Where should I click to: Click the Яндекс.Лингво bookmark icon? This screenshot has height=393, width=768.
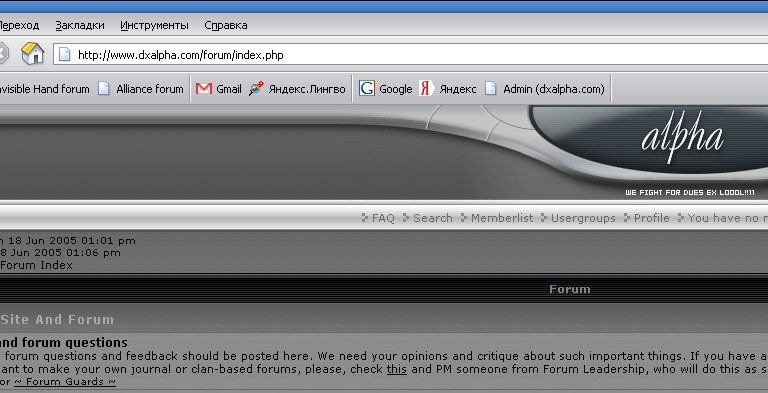pos(256,89)
